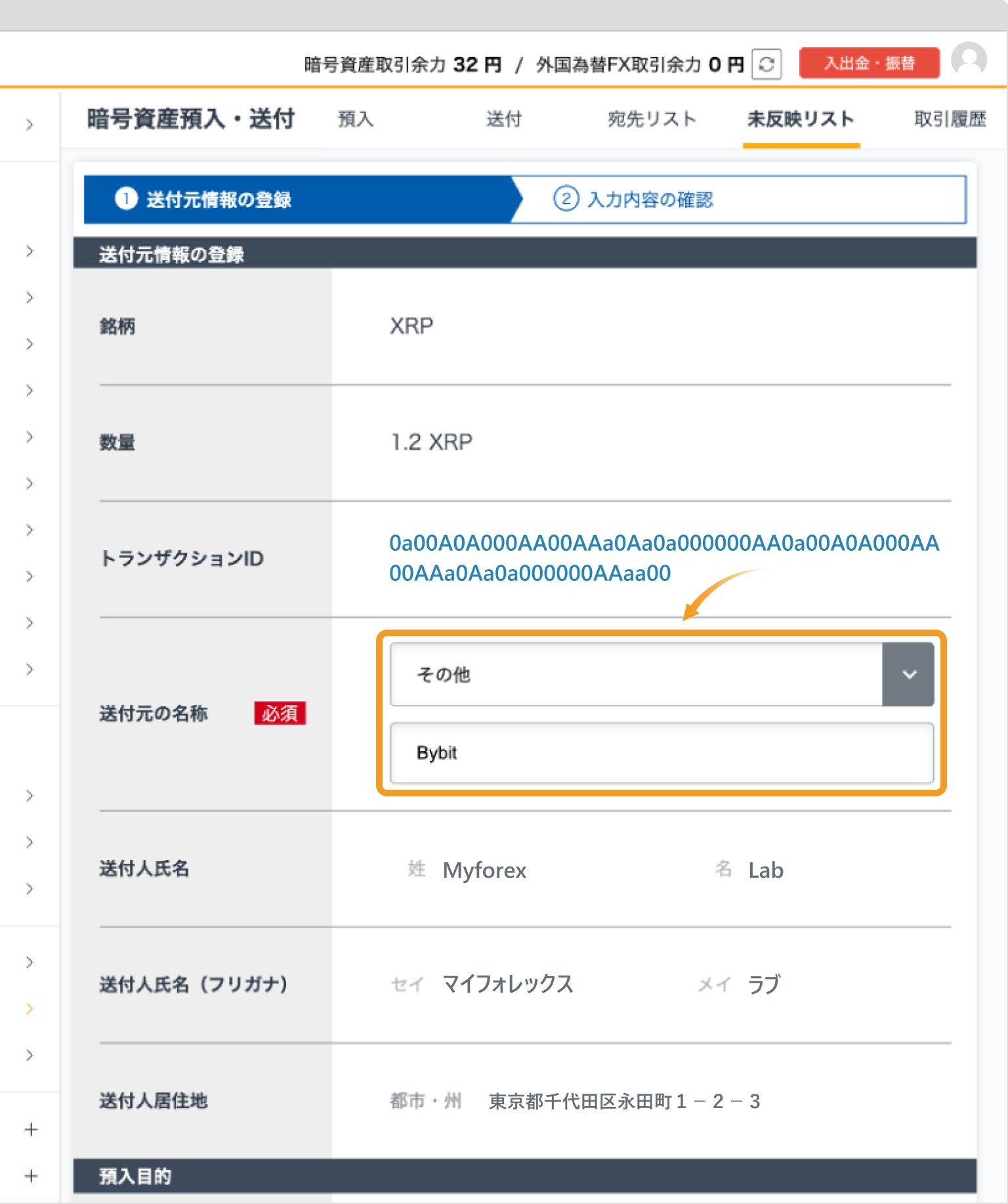The height and width of the screenshot is (1204, 1008).
Task: Click the balance refresh icon
Action: point(766,64)
